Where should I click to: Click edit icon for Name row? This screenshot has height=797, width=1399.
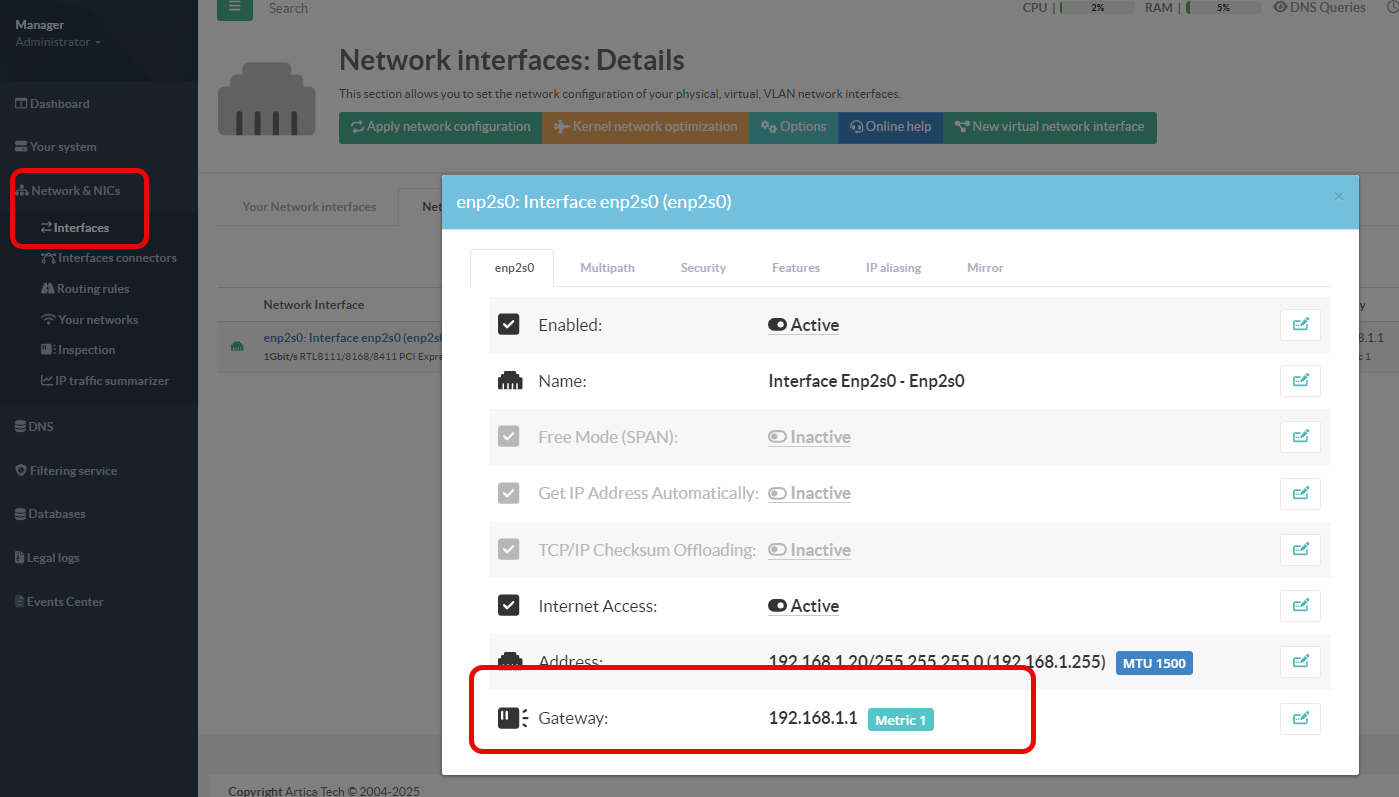[x=1300, y=381]
